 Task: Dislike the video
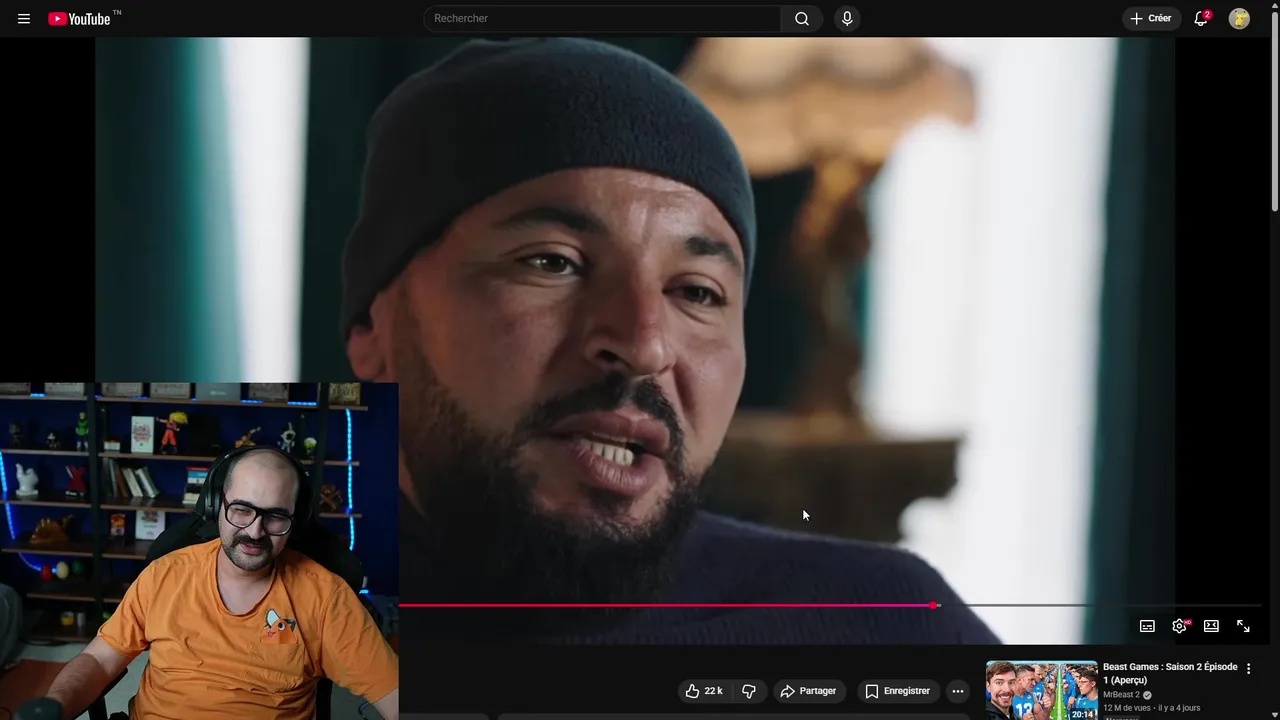(749, 691)
